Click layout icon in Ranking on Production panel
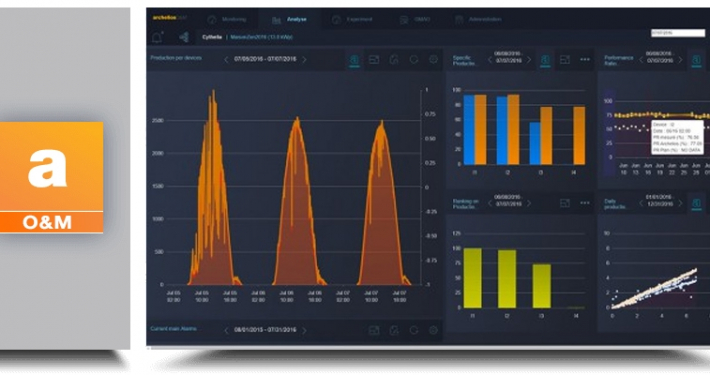 (x=565, y=203)
